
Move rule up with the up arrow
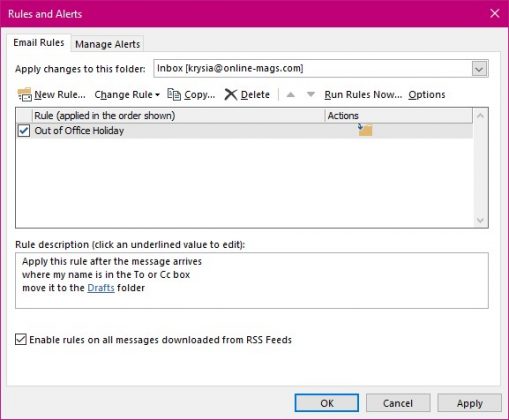291,95
